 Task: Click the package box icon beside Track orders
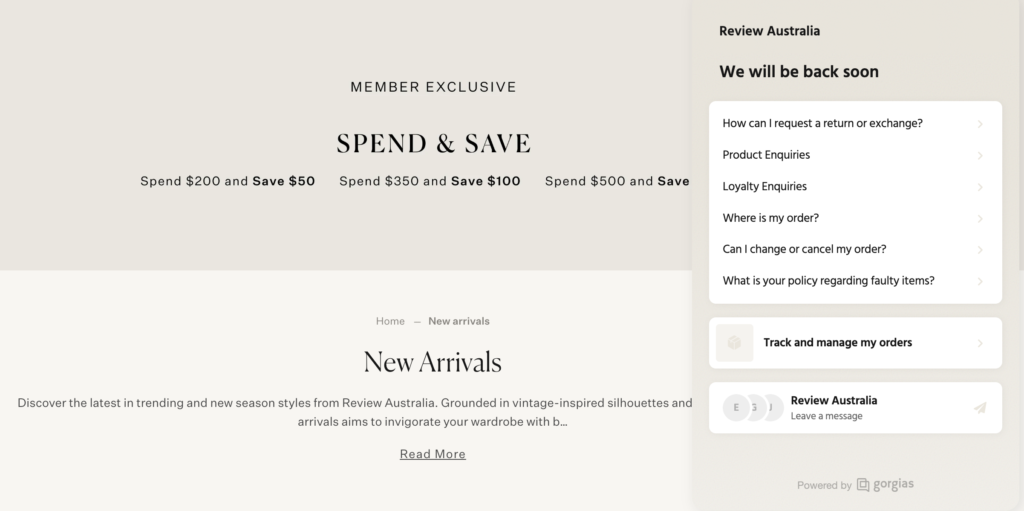(x=734, y=342)
